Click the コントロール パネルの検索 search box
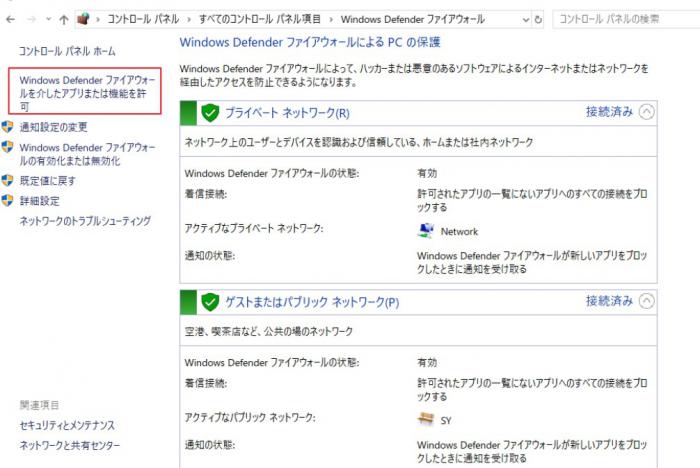The image size is (700, 468). click(x=626, y=19)
